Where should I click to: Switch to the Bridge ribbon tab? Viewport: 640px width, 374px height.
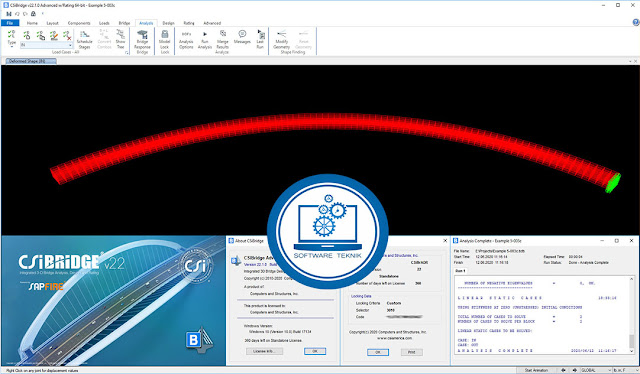pos(124,23)
